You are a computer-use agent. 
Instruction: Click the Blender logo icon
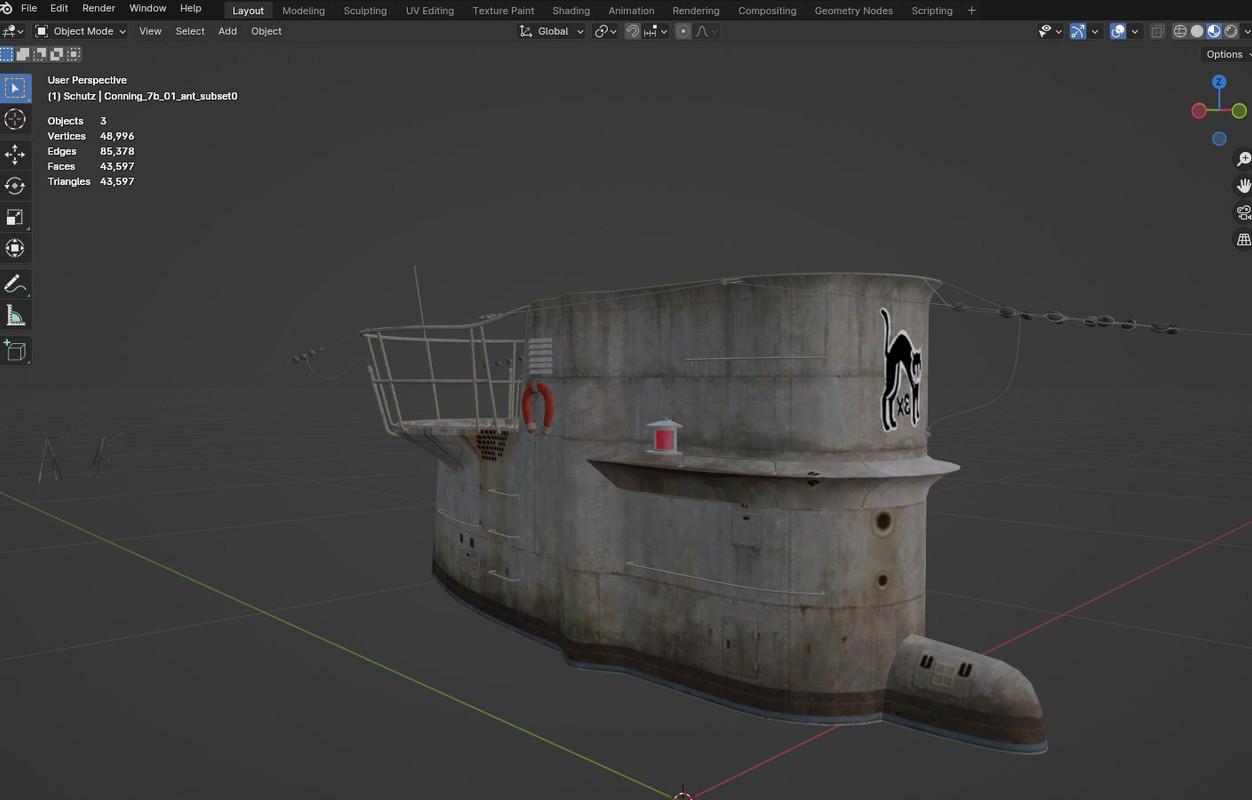coord(7,8)
